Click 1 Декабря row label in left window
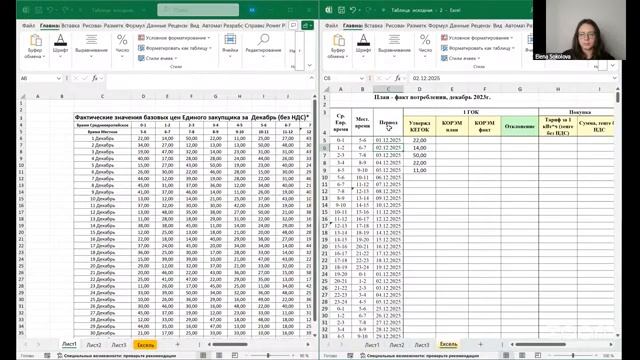640x360 pixels. (x=102, y=138)
